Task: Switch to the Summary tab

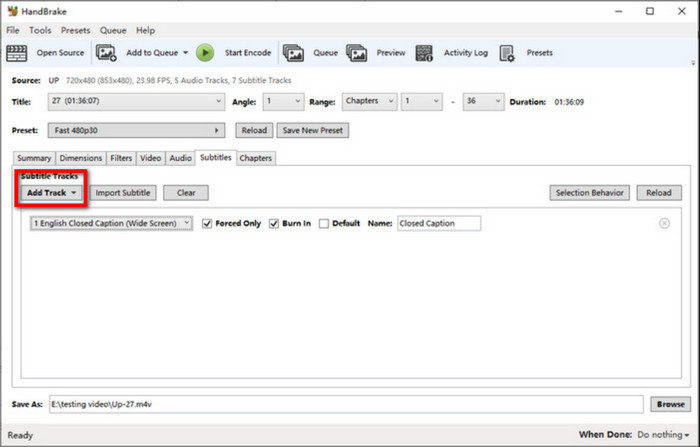Action: tap(34, 158)
